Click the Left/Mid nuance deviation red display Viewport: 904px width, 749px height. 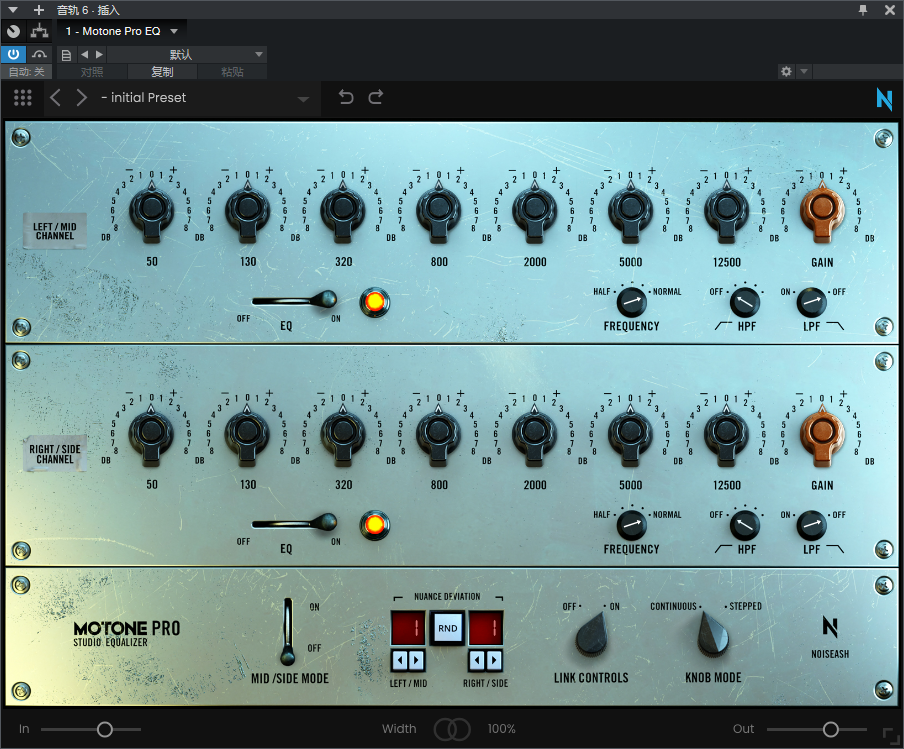408,628
